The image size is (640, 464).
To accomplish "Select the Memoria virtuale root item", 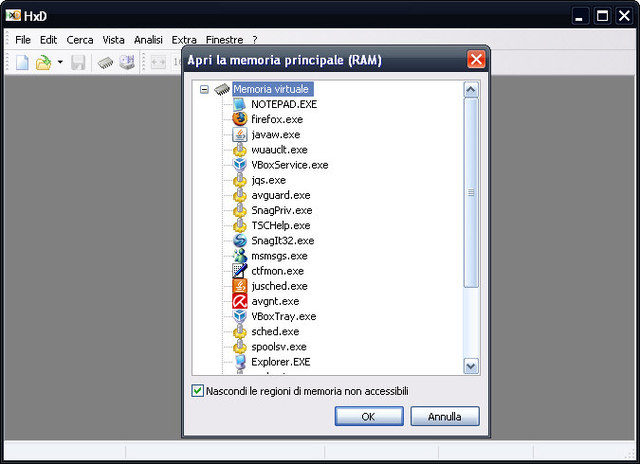I will [271, 89].
